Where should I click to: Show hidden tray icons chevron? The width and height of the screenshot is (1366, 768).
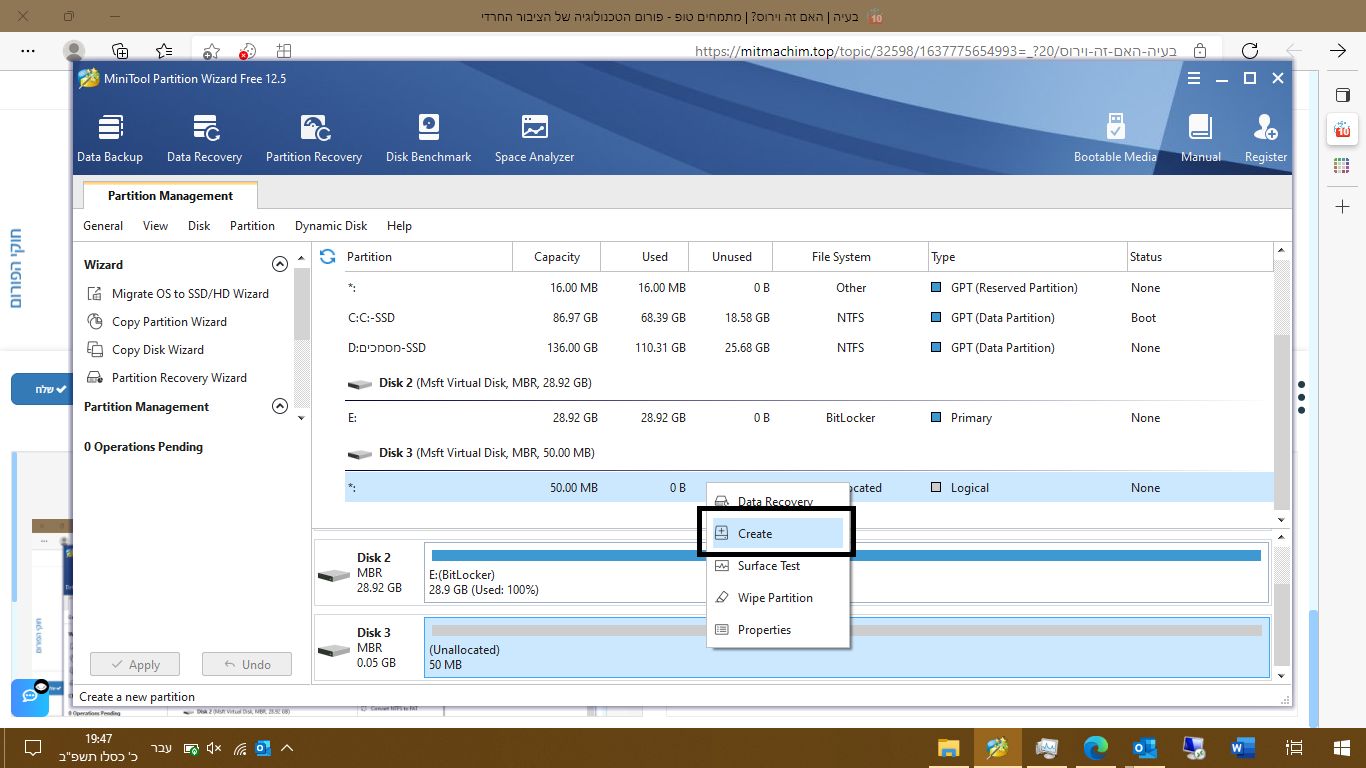288,748
